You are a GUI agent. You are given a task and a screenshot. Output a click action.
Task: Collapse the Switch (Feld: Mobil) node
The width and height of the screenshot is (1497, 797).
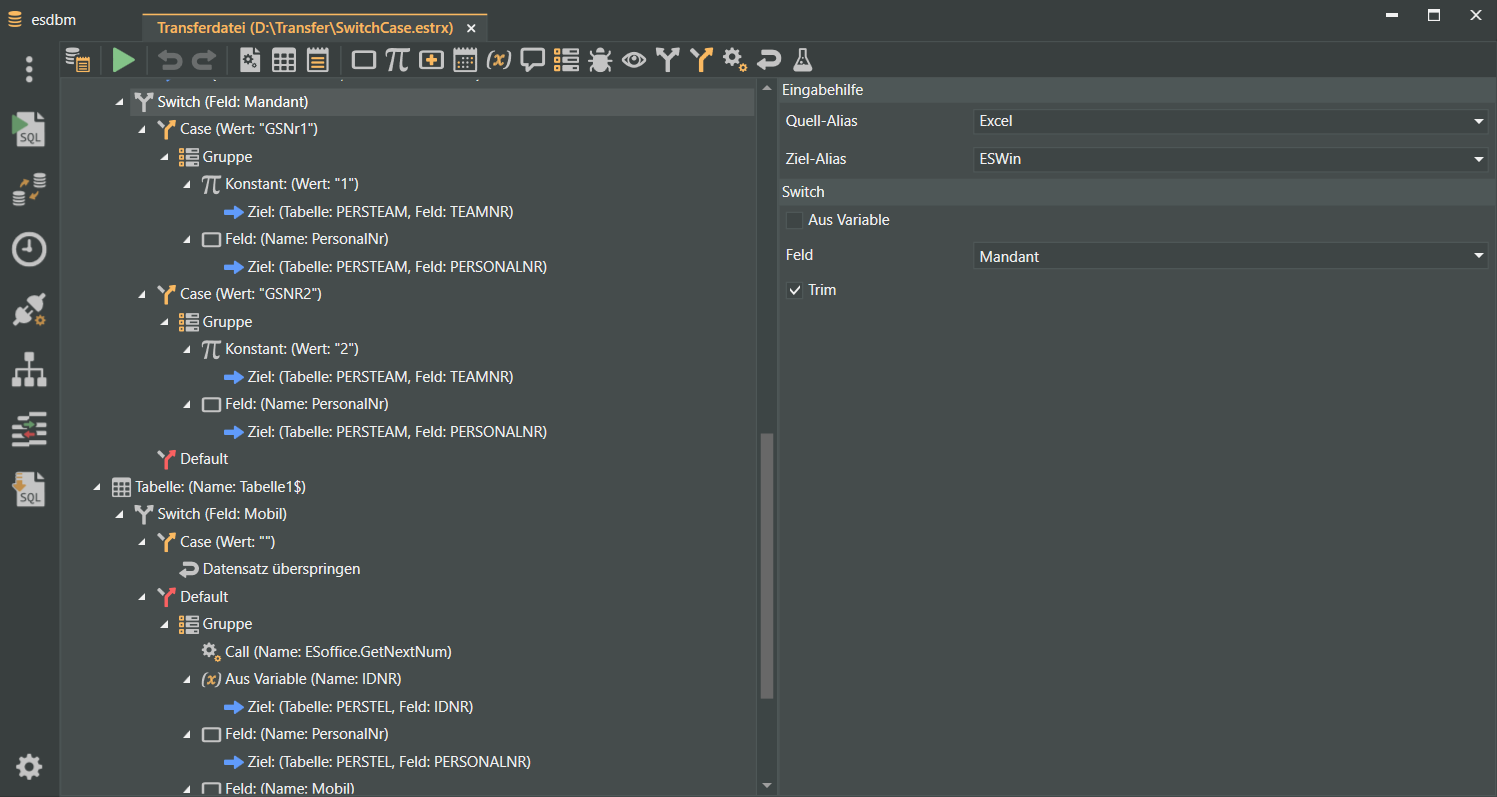pos(120,514)
